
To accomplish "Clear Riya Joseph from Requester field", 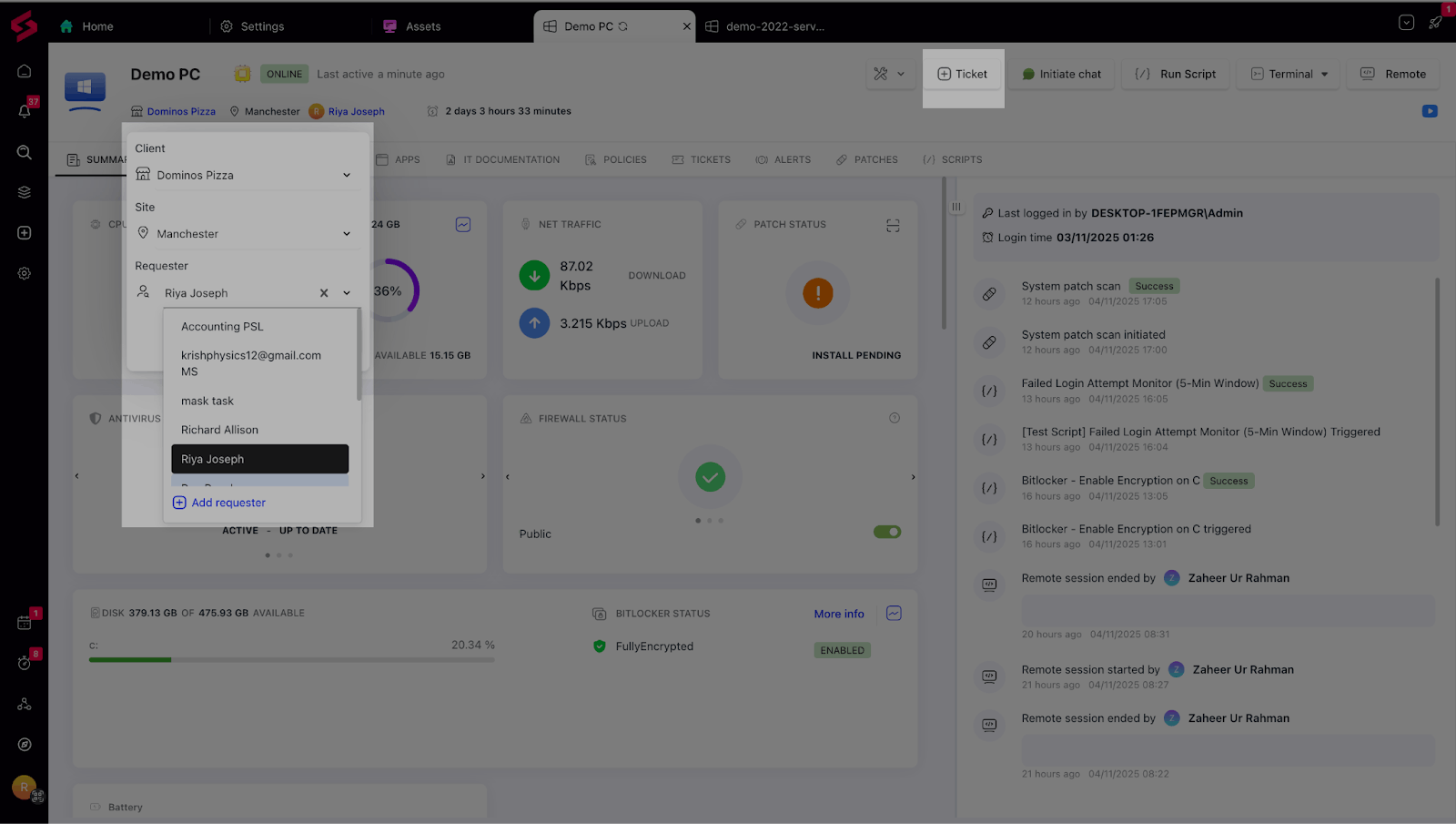I will pos(324,293).
